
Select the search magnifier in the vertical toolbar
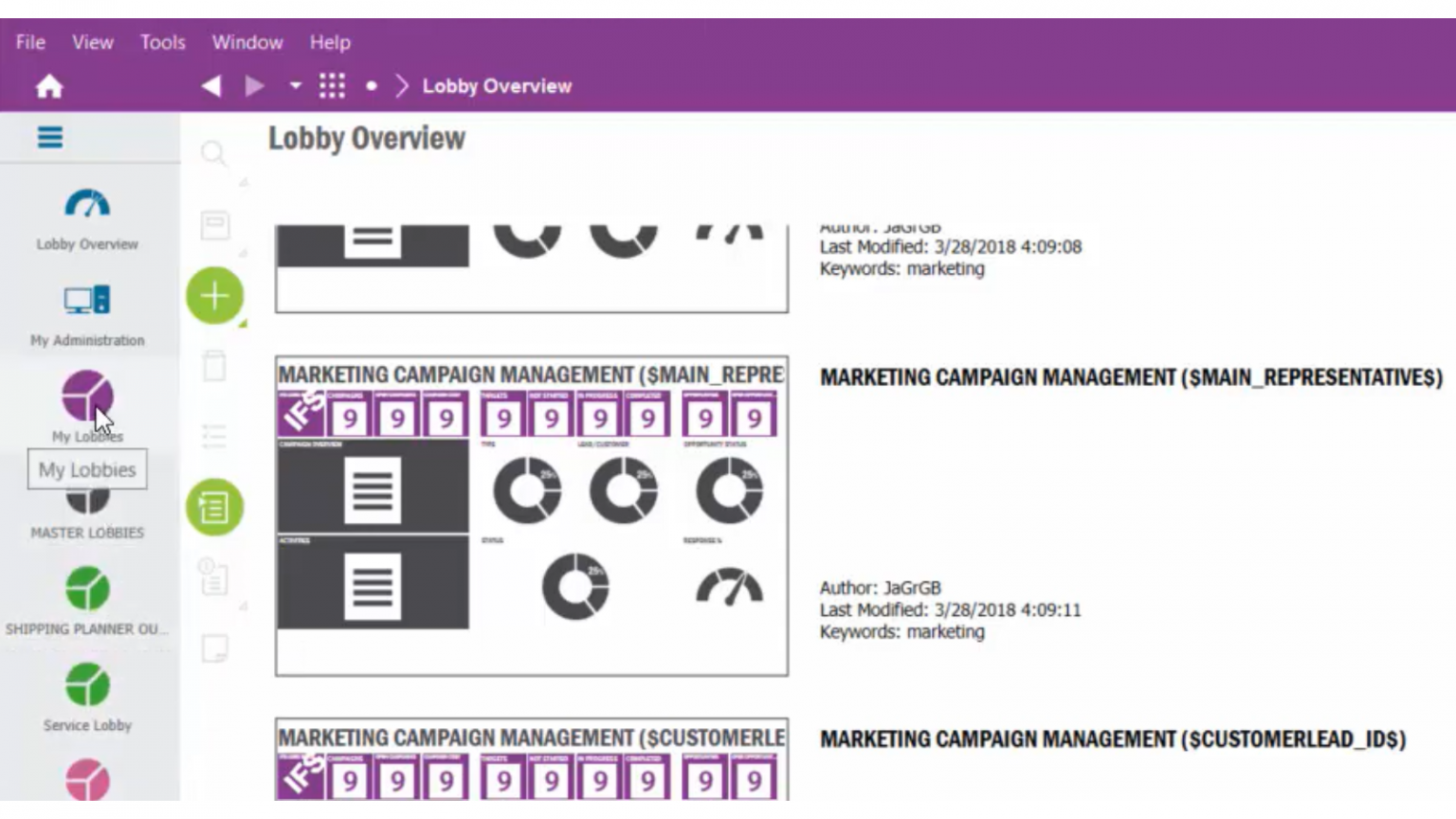(x=214, y=154)
